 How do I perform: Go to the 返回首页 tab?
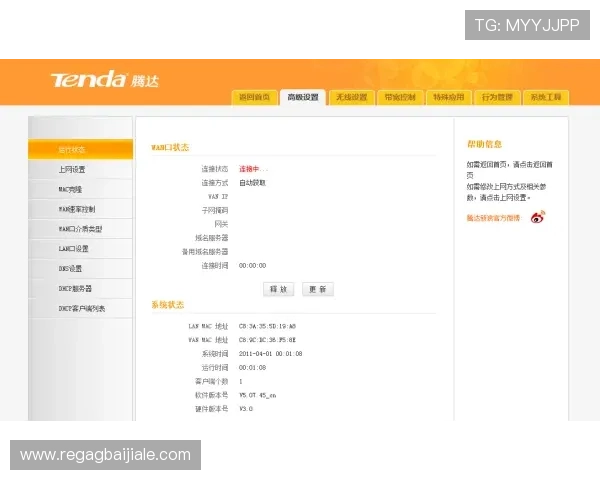pos(254,97)
